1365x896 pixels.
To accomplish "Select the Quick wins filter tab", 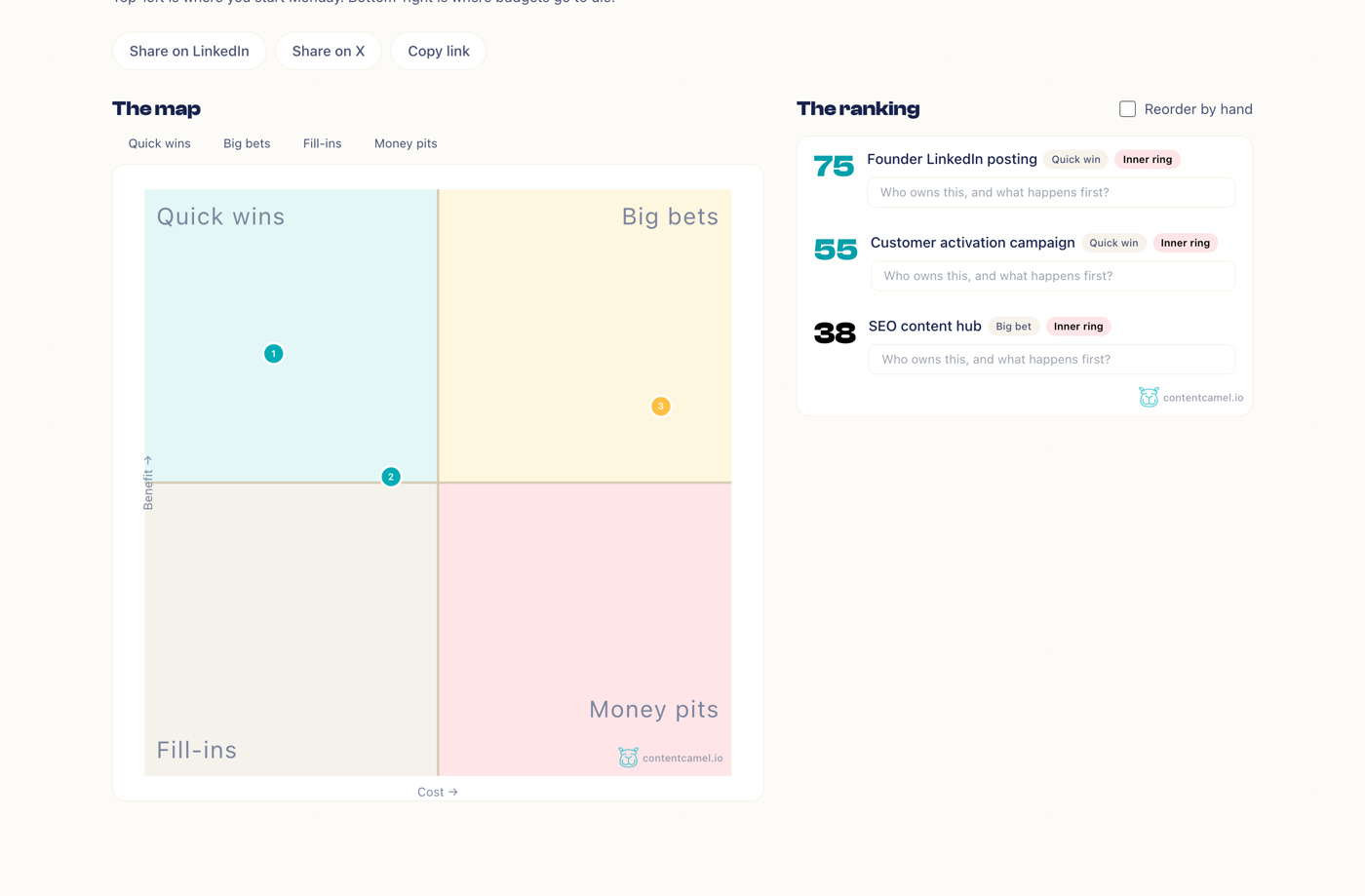I will pyautogui.click(x=160, y=143).
